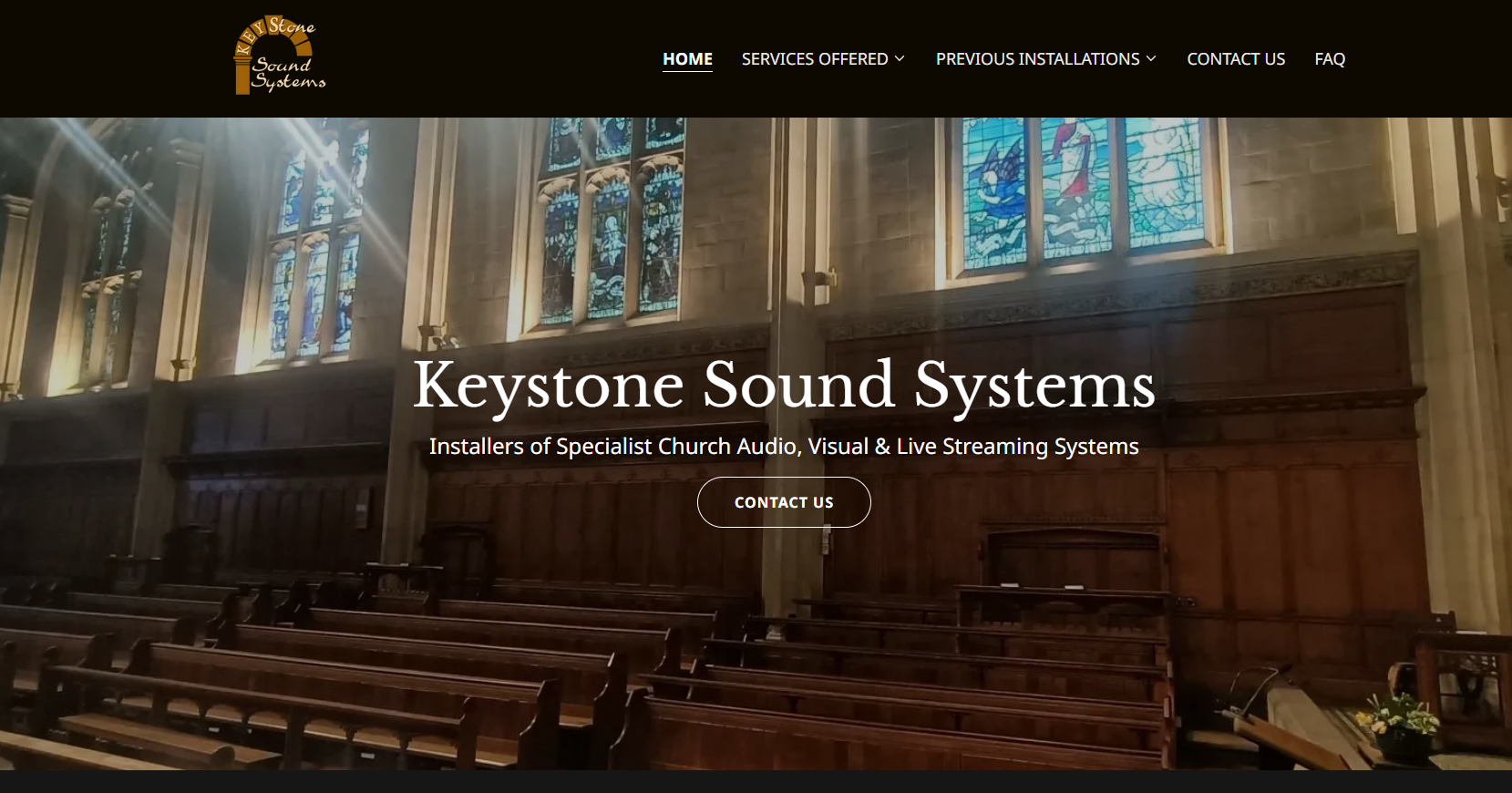Click the Keystone Sound Systems logo
The width and height of the screenshot is (1512, 793).
(279, 57)
